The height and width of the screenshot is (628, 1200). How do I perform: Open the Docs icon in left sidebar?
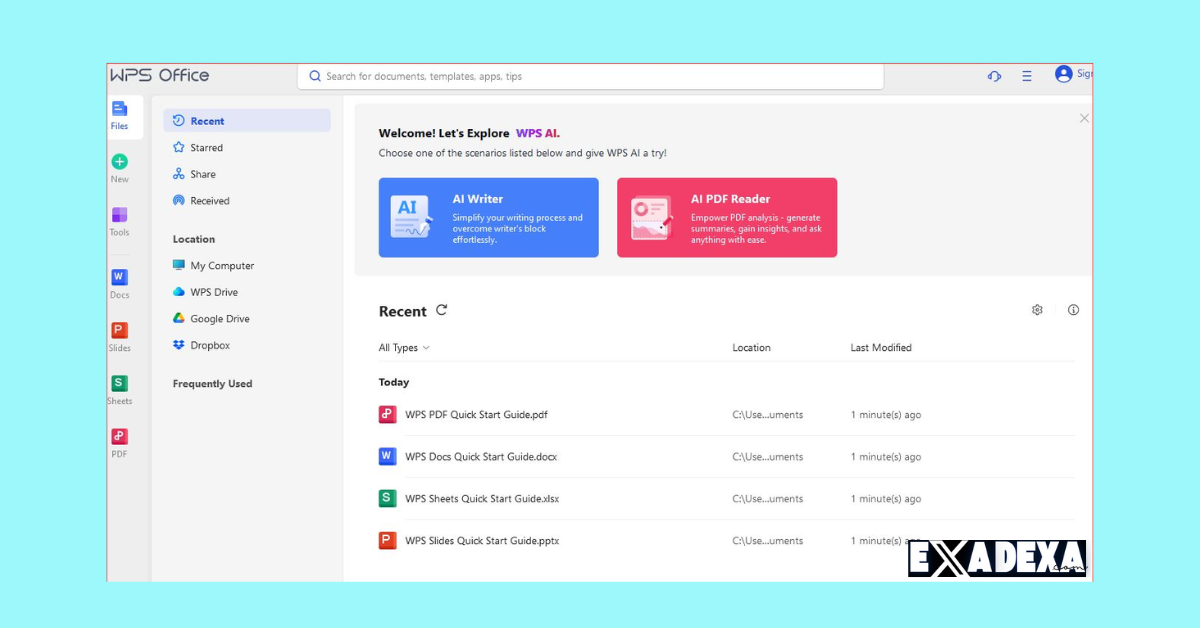pos(119,278)
